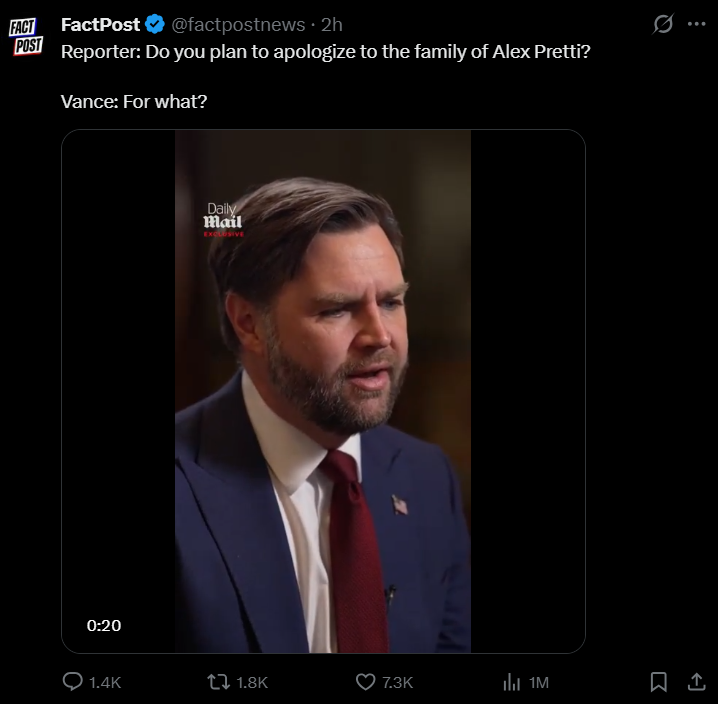This screenshot has height=704, width=718.
Task: Like the post with heart icon
Action: pos(366,682)
